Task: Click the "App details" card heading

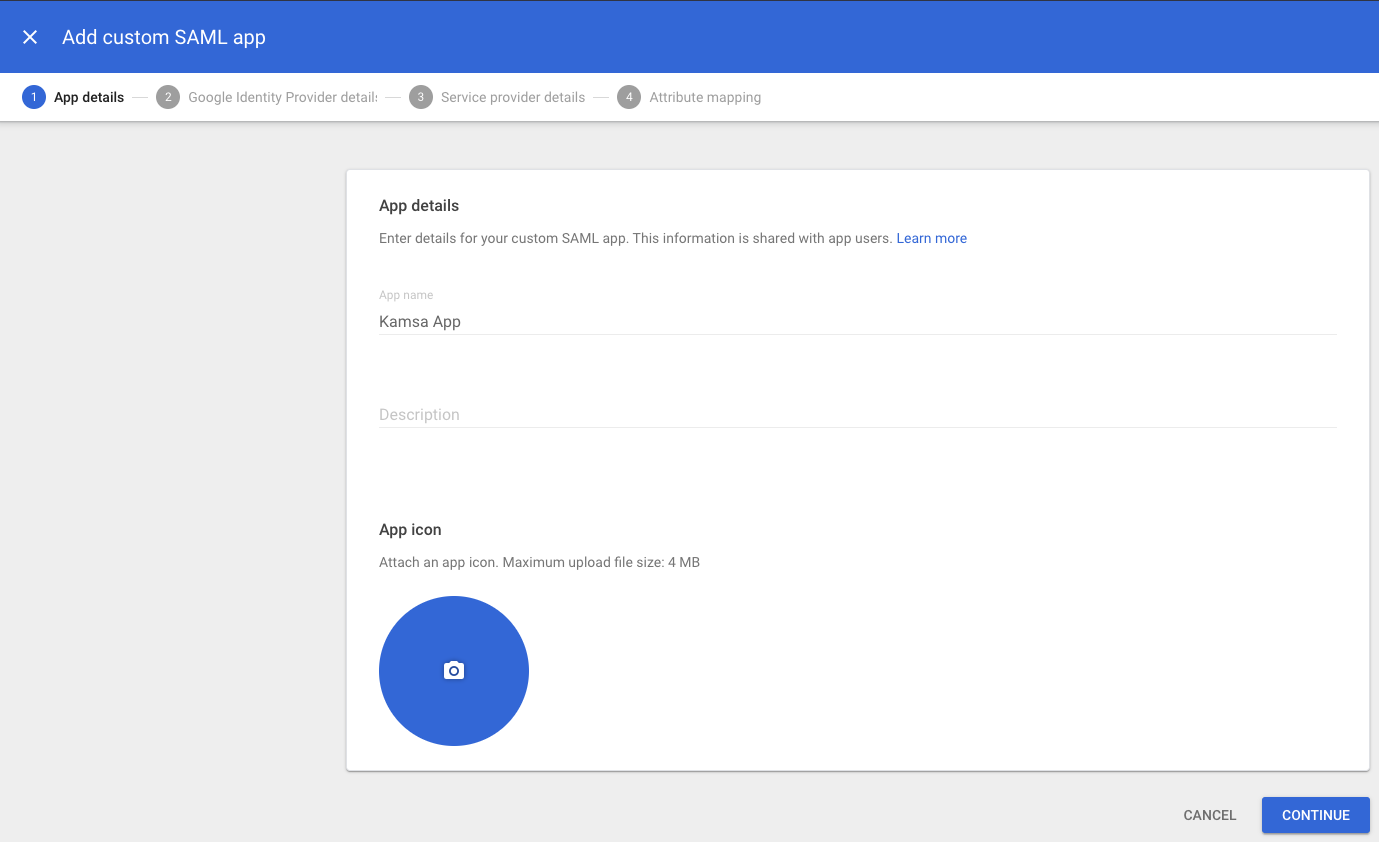Action: pyautogui.click(x=419, y=206)
